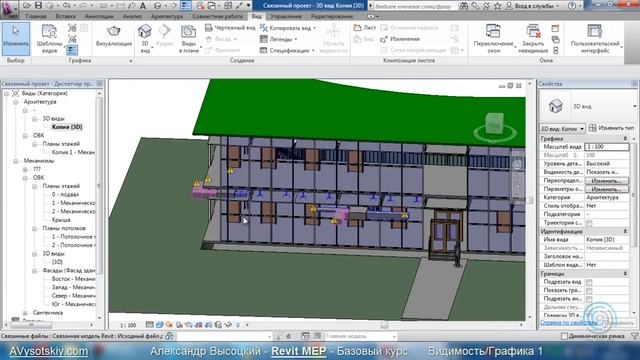Screen dimensions: 640x360
Task: Open Справка по свойствам help link
Action: point(569,323)
